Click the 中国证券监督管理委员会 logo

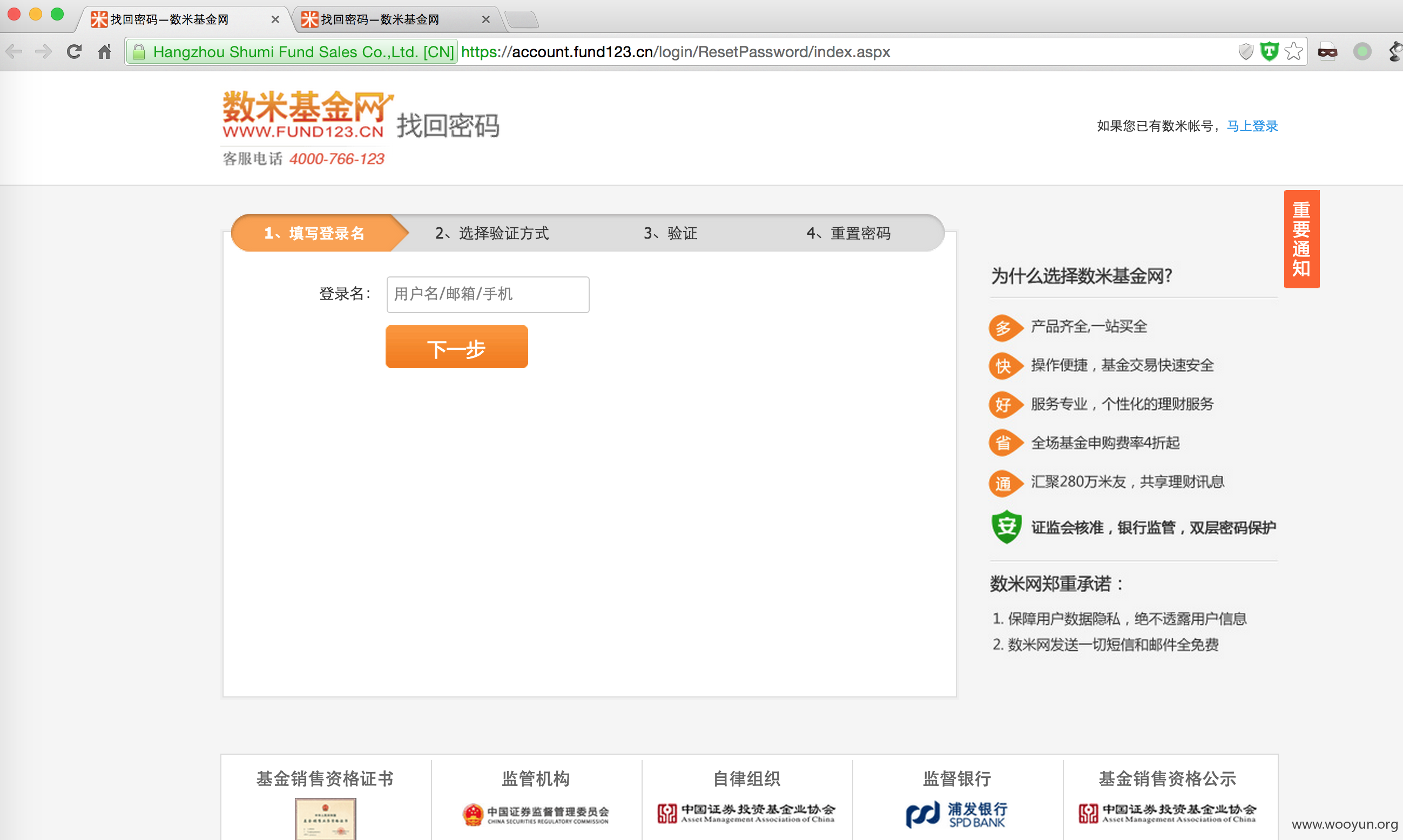click(x=536, y=815)
